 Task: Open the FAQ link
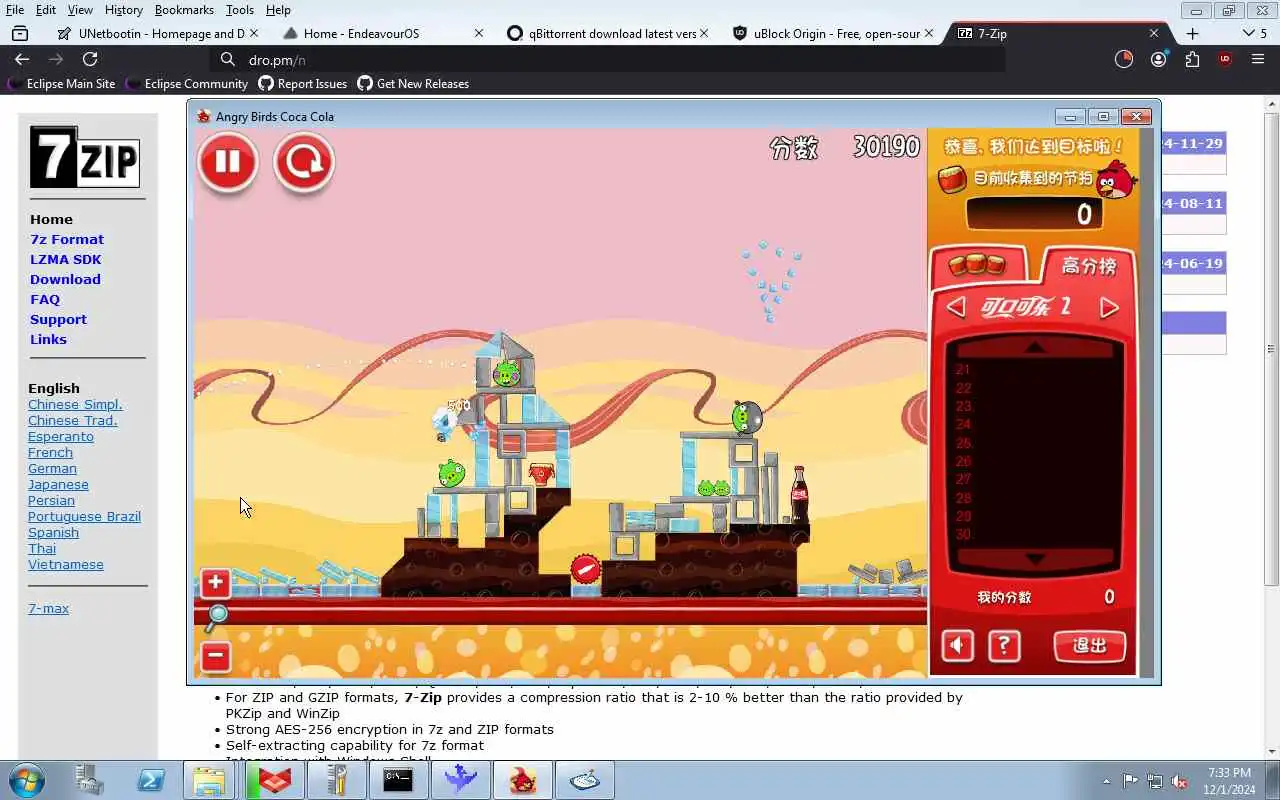(45, 299)
